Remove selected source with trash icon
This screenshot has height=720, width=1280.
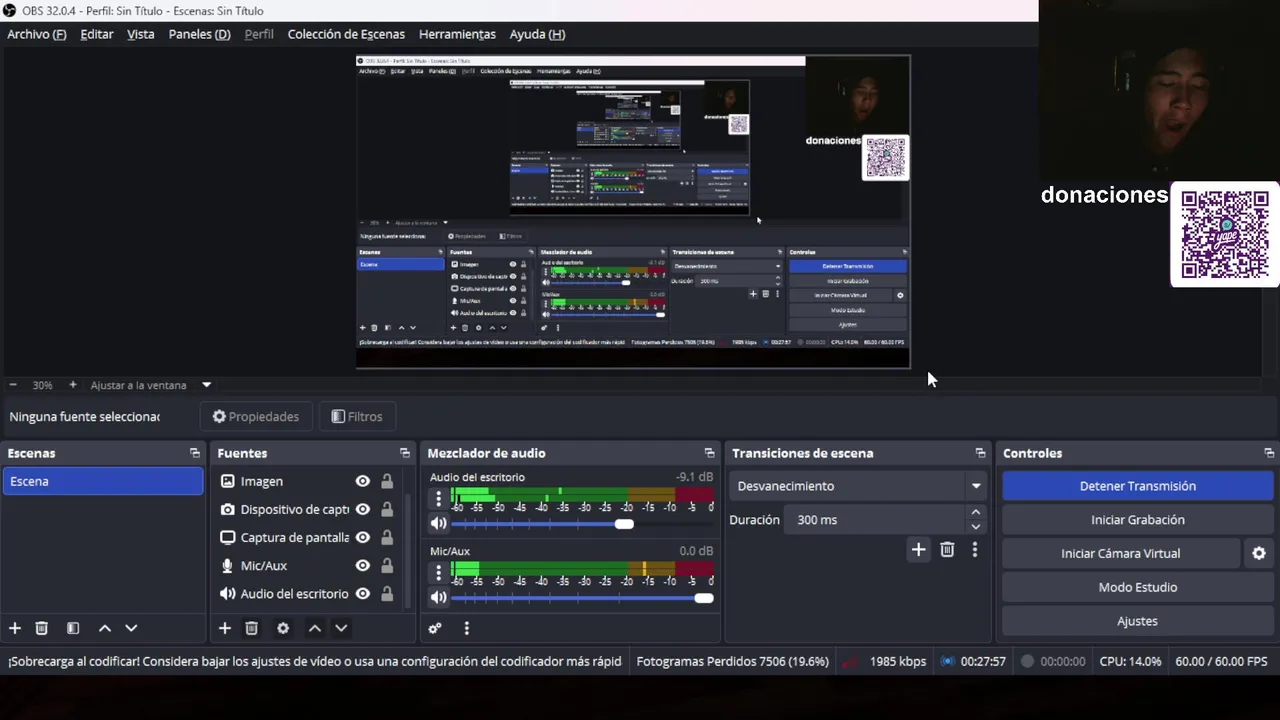point(252,628)
